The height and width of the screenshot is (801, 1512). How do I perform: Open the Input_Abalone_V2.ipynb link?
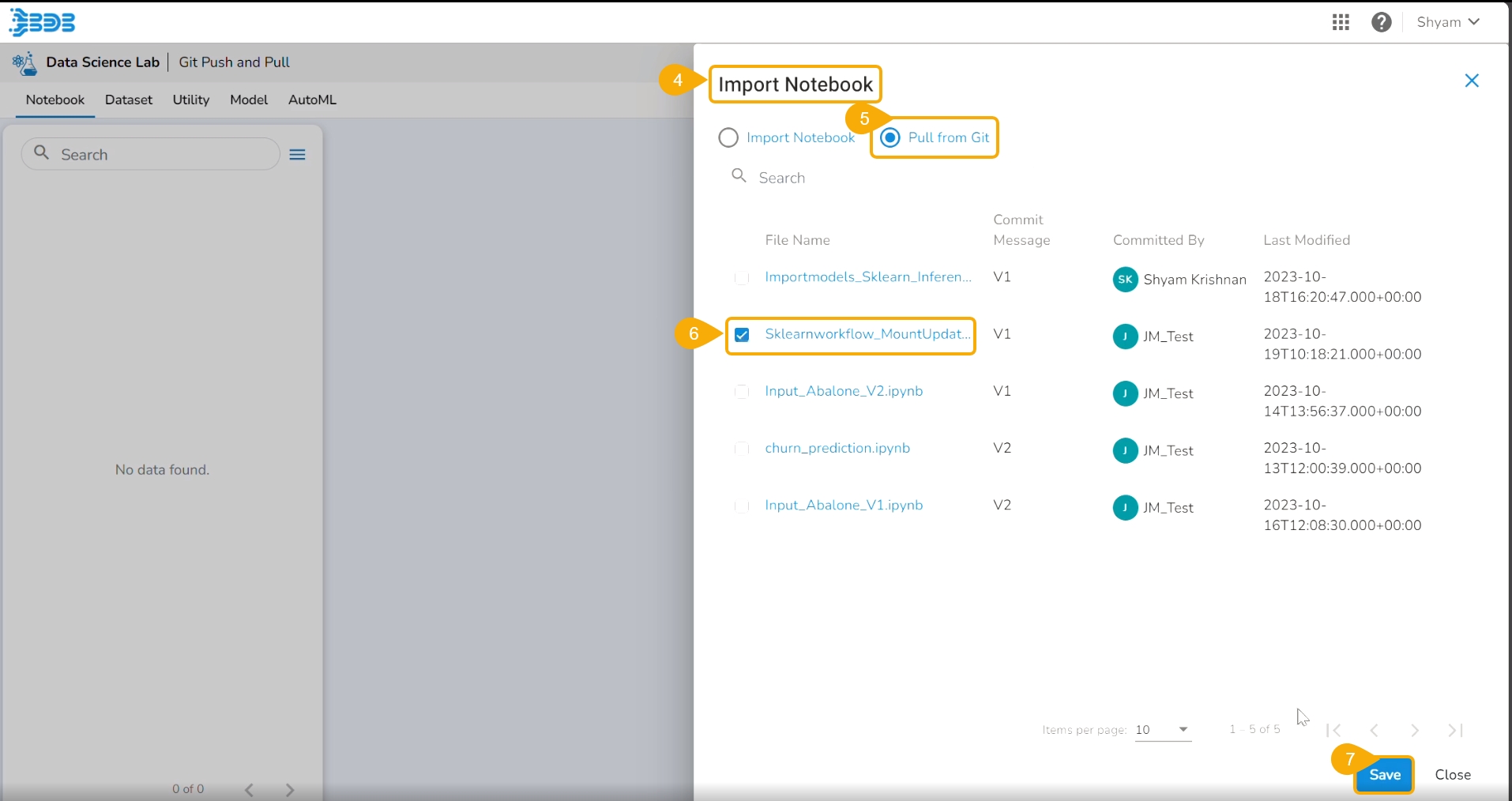coord(844,391)
